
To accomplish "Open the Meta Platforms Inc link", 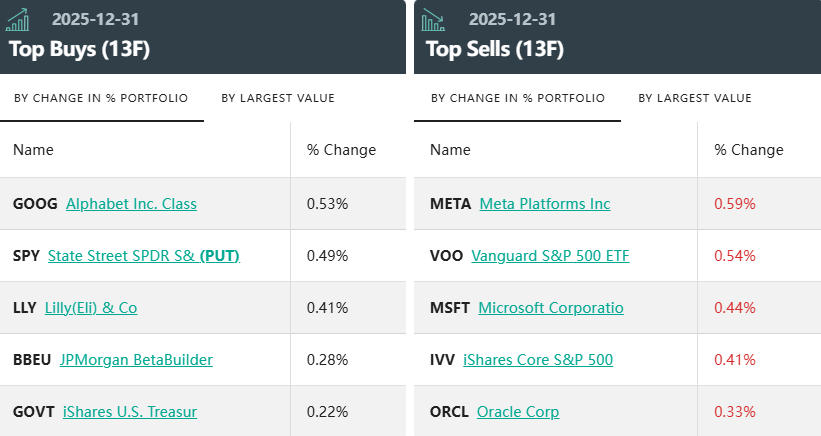I will [545, 204].
